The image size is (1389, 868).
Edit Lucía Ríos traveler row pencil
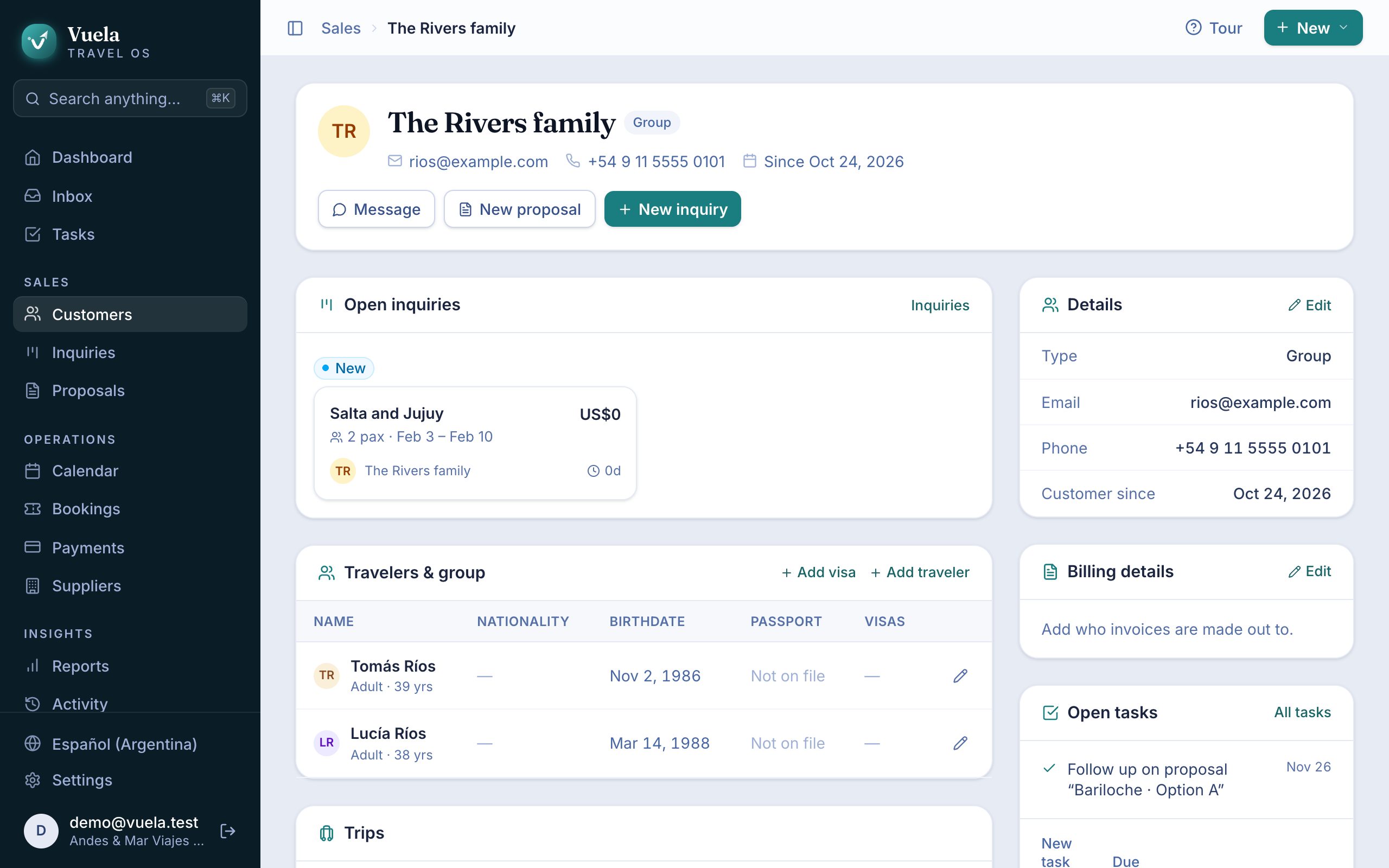point(960,743)
